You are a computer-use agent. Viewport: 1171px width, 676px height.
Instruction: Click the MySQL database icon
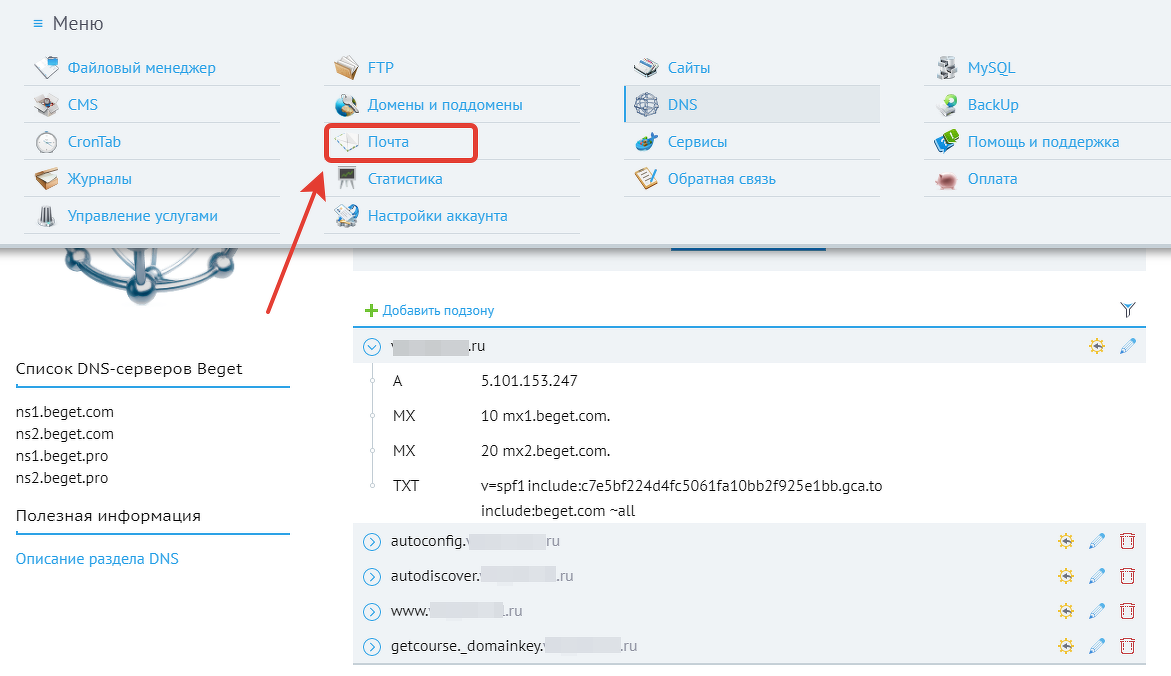coord(947,68)
